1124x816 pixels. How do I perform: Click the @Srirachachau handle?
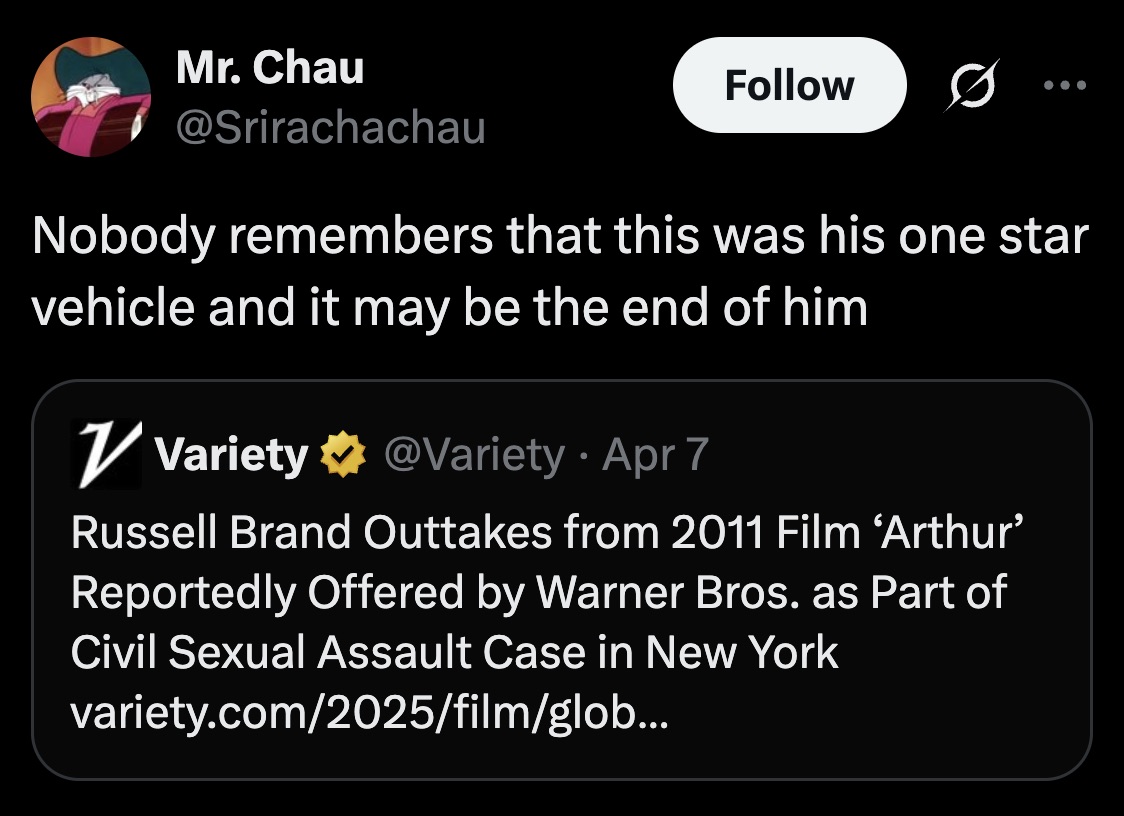(330, 127)
